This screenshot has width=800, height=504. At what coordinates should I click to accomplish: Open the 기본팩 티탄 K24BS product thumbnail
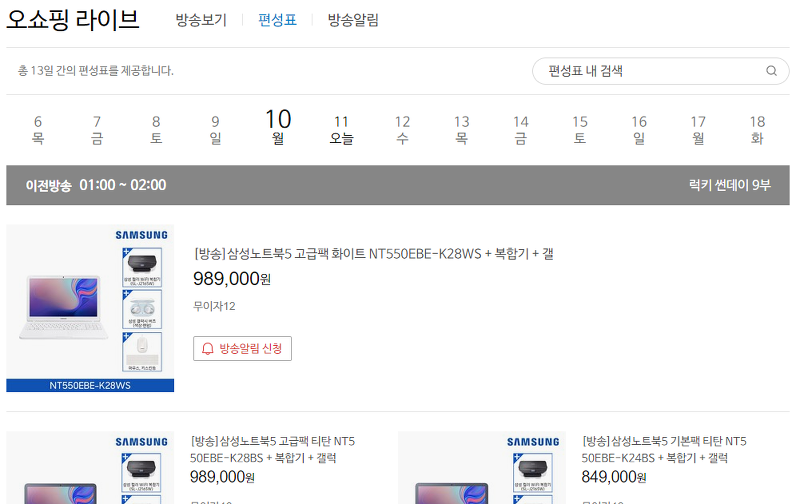click(482, 468)
